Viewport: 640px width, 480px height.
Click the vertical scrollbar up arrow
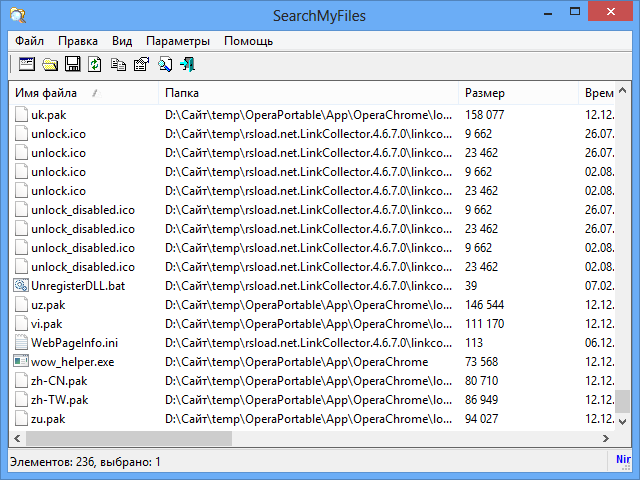622,90
